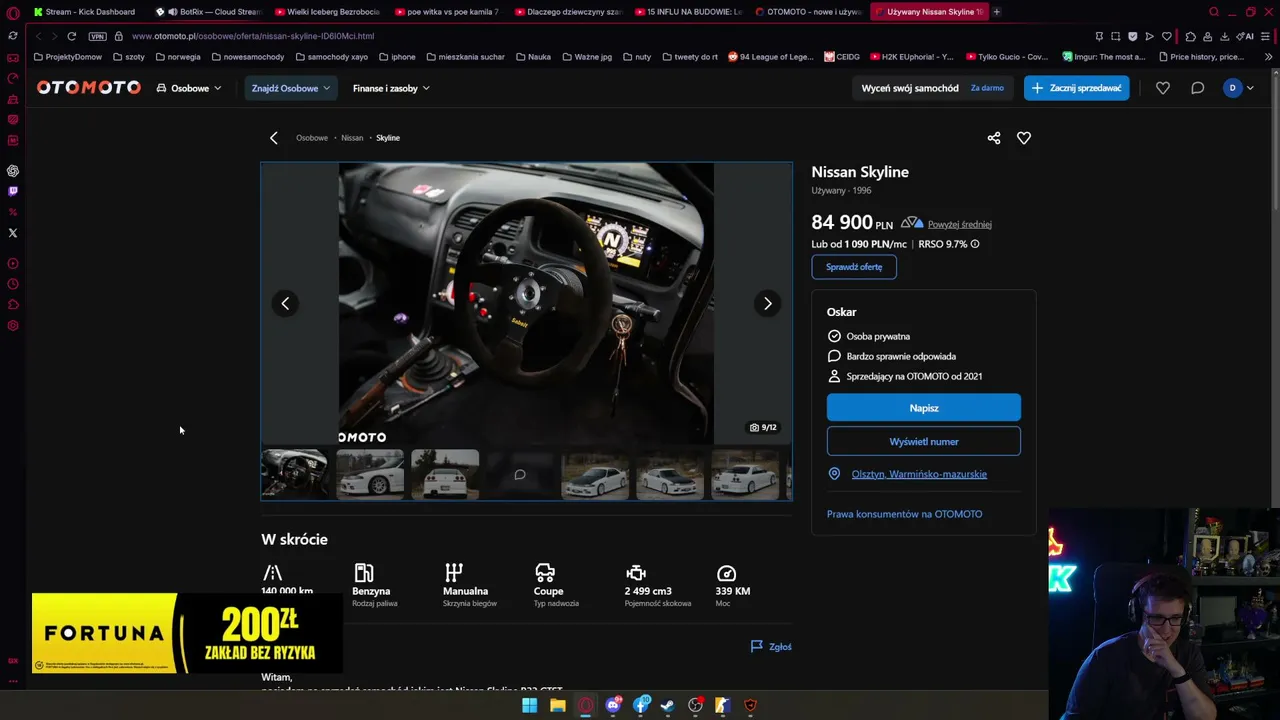Select the still-loading gallery thumbnail
This screenshot has height=720, width=1280.
[x=520, y=474]
